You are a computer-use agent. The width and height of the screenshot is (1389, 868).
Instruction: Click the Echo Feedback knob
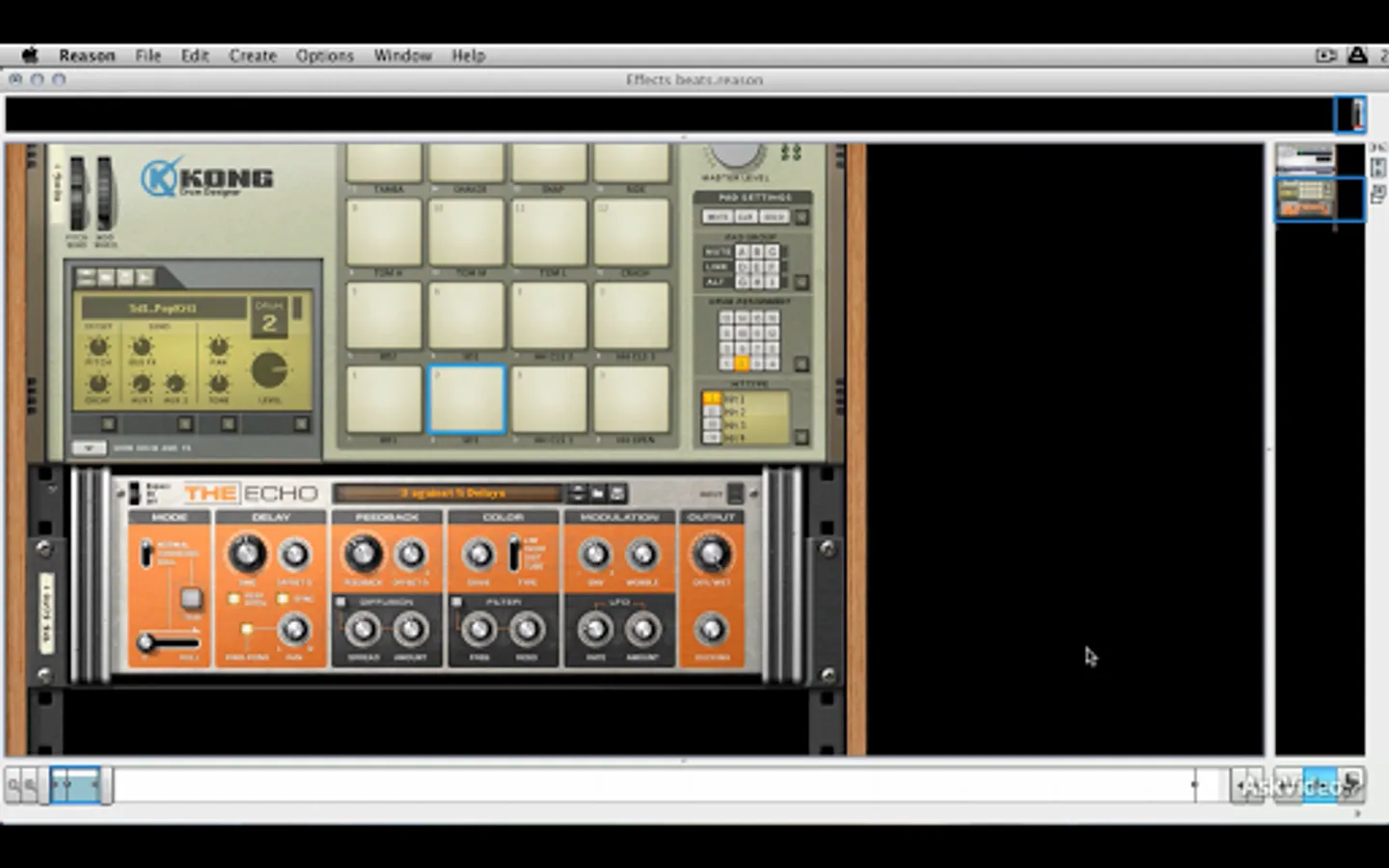point(363,554)
